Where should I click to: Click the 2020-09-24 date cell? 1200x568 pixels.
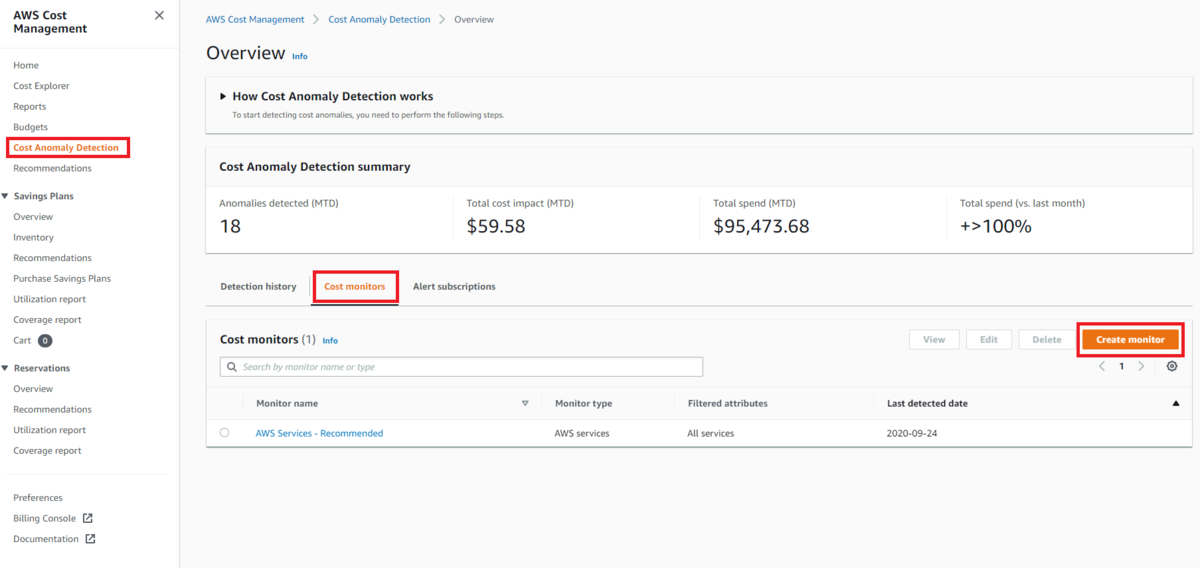912,434
